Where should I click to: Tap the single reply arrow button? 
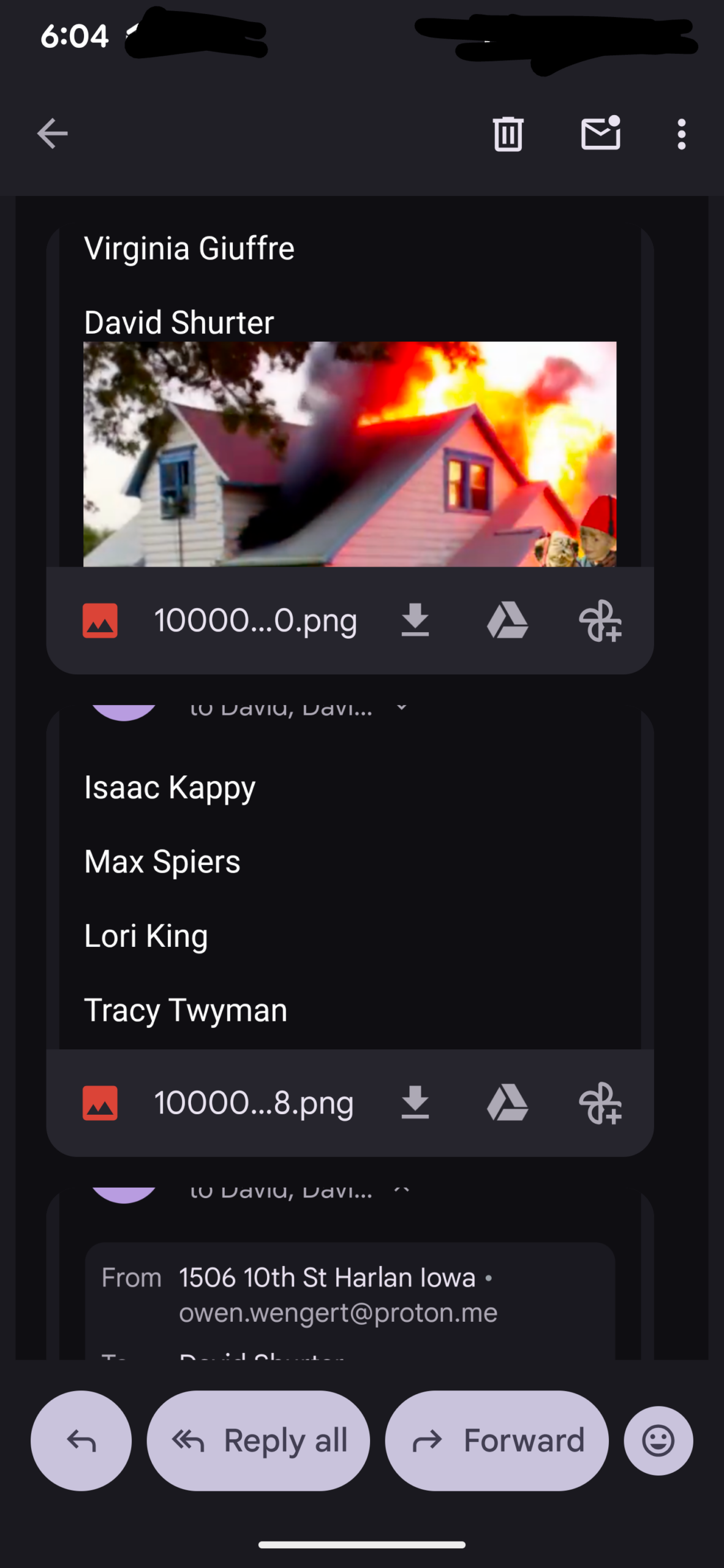click(81, 1440)
